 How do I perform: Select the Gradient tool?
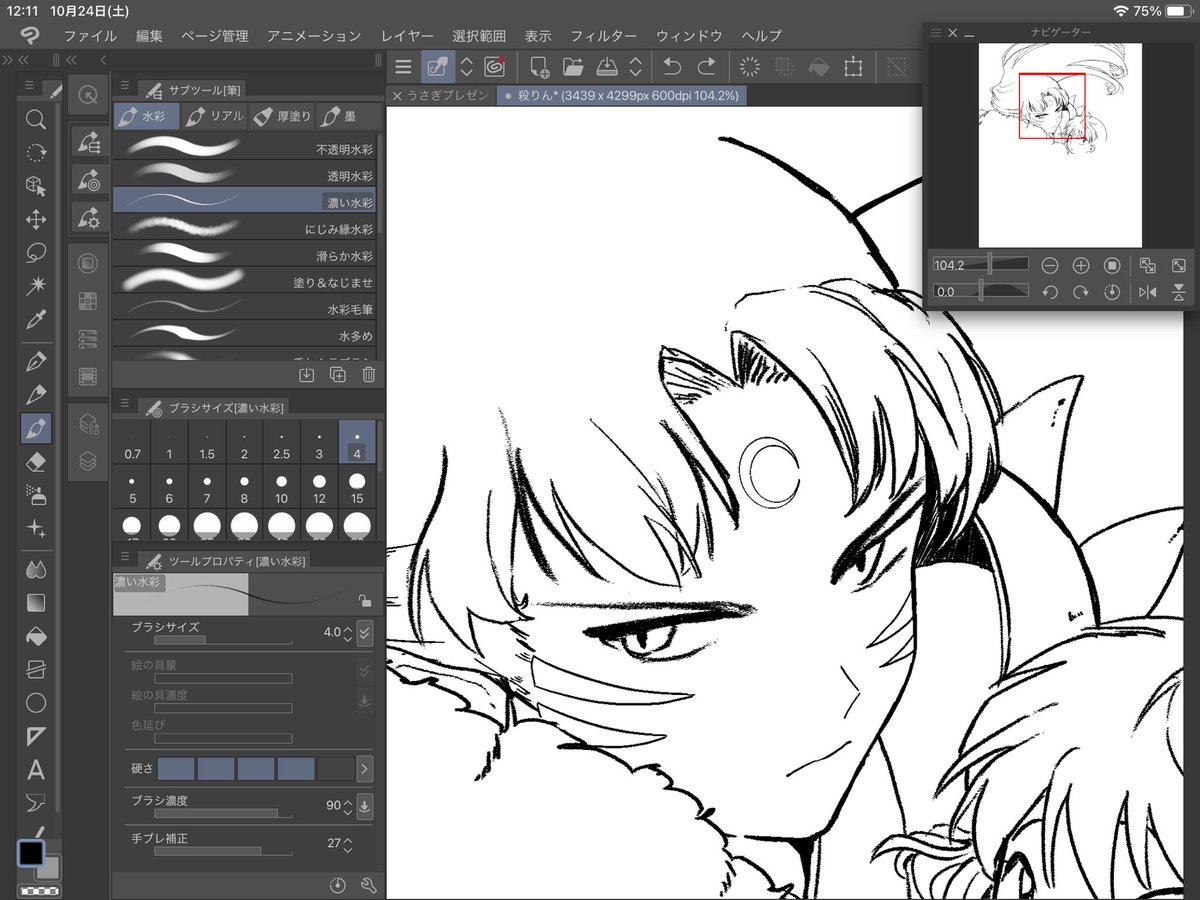pyautogui.click(x=36, y=603)
